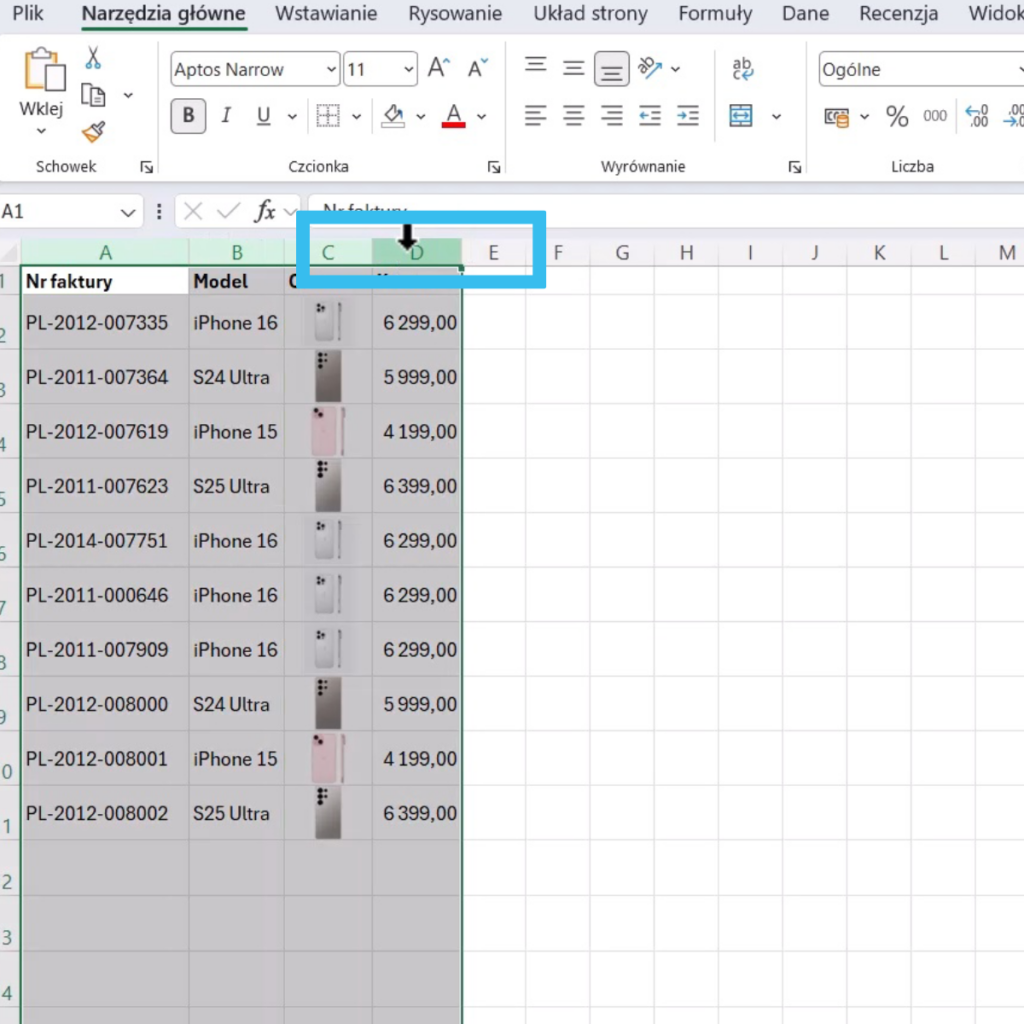This screenshot has width=1024, height=1024.
Task: Open Czcionka group dialog launcher
Action: point(494,167)
